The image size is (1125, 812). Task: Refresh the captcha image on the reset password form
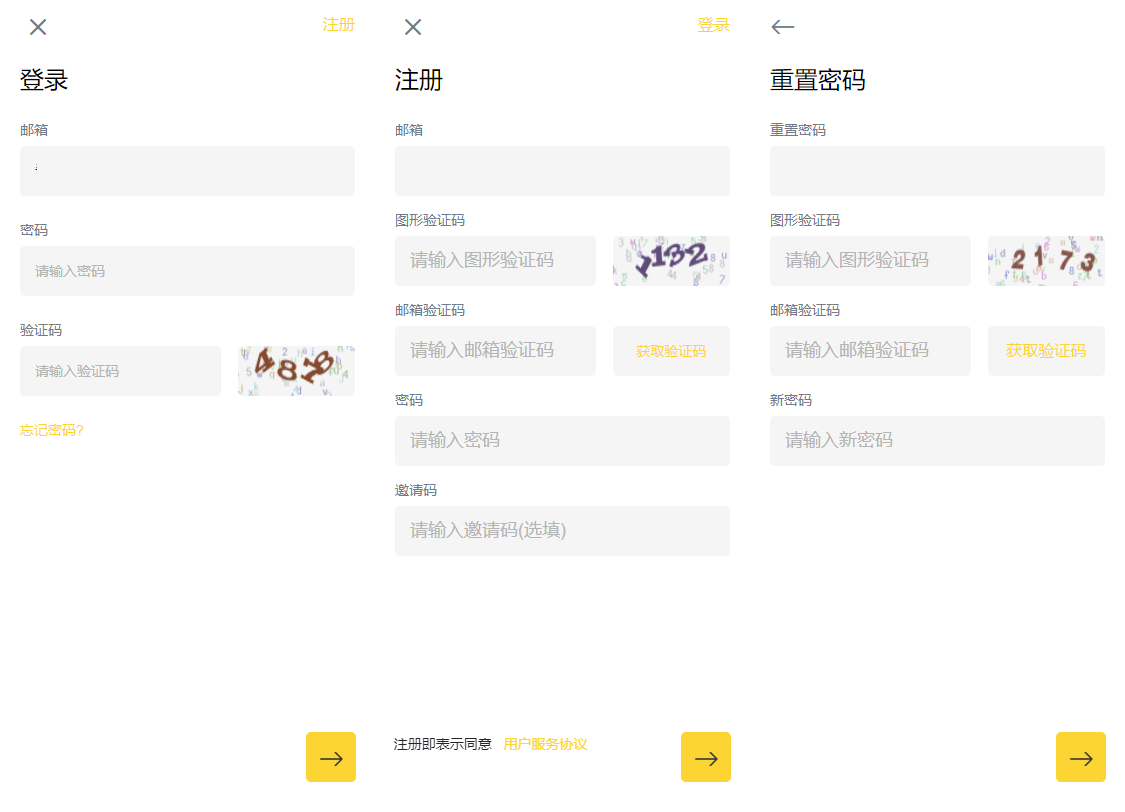pyautogui.click(x=1046, y=261)
